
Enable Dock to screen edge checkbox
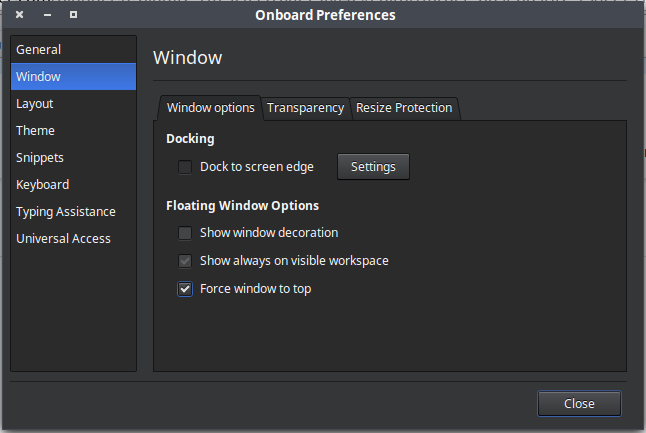click(185, 167)
